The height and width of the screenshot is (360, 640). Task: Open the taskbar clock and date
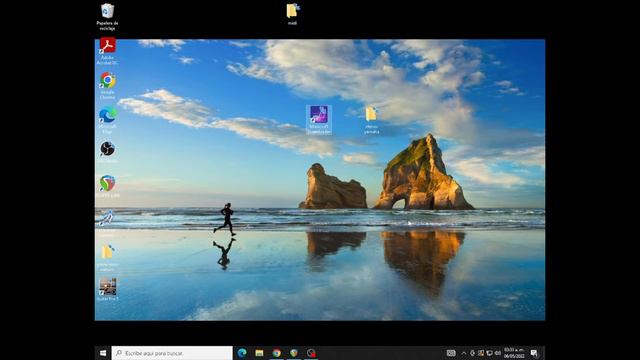[514, 353]
